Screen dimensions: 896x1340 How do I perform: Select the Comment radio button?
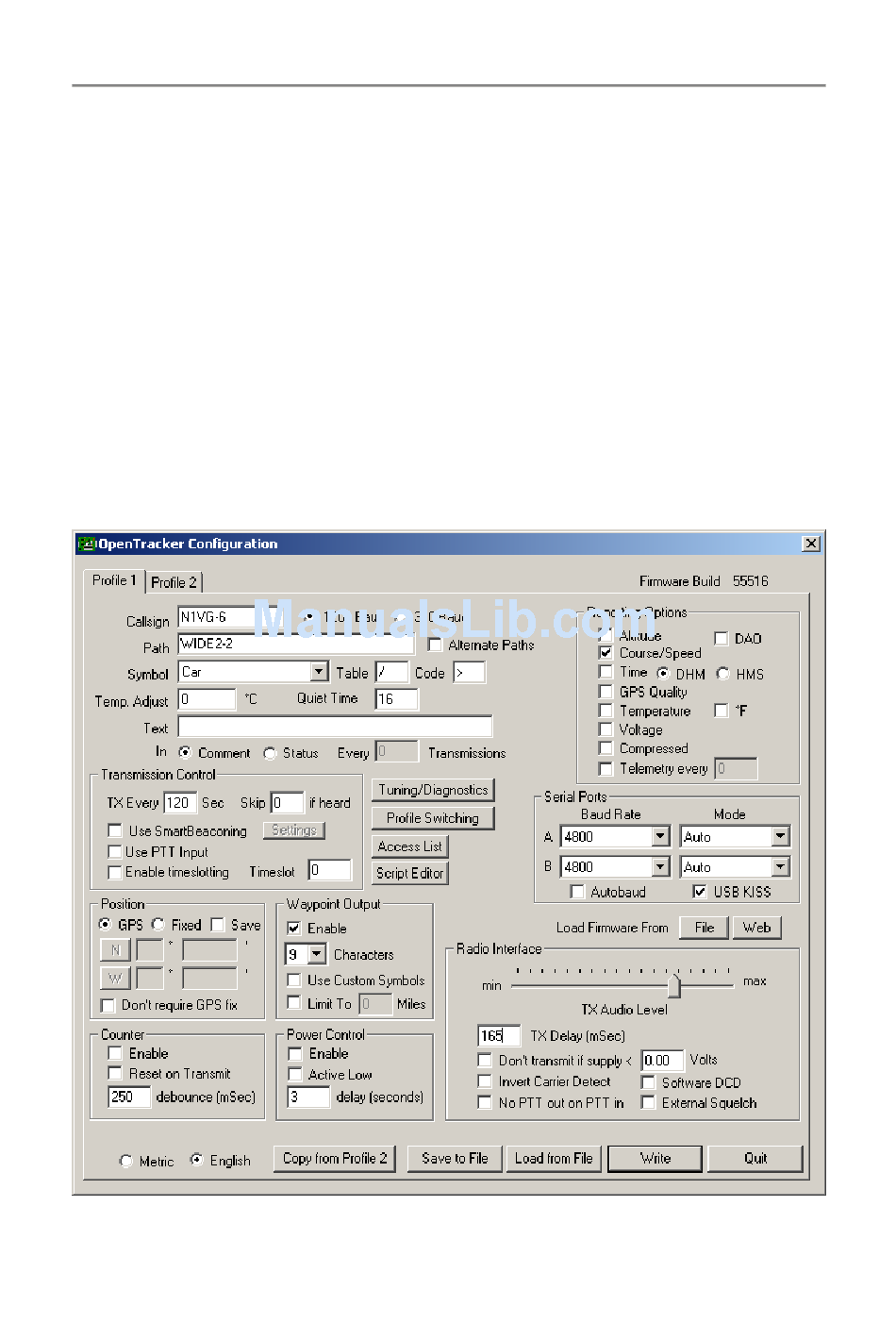tap(185, 752)
